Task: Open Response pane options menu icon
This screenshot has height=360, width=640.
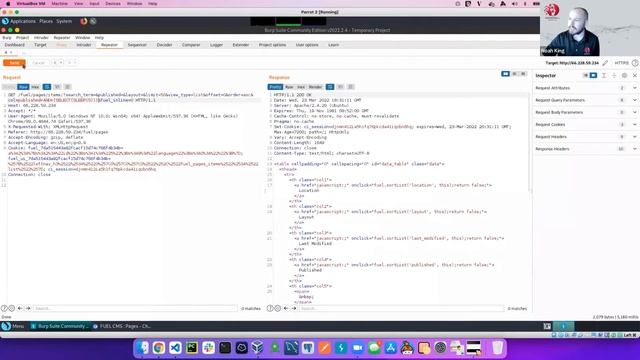Action: point(350,87)
